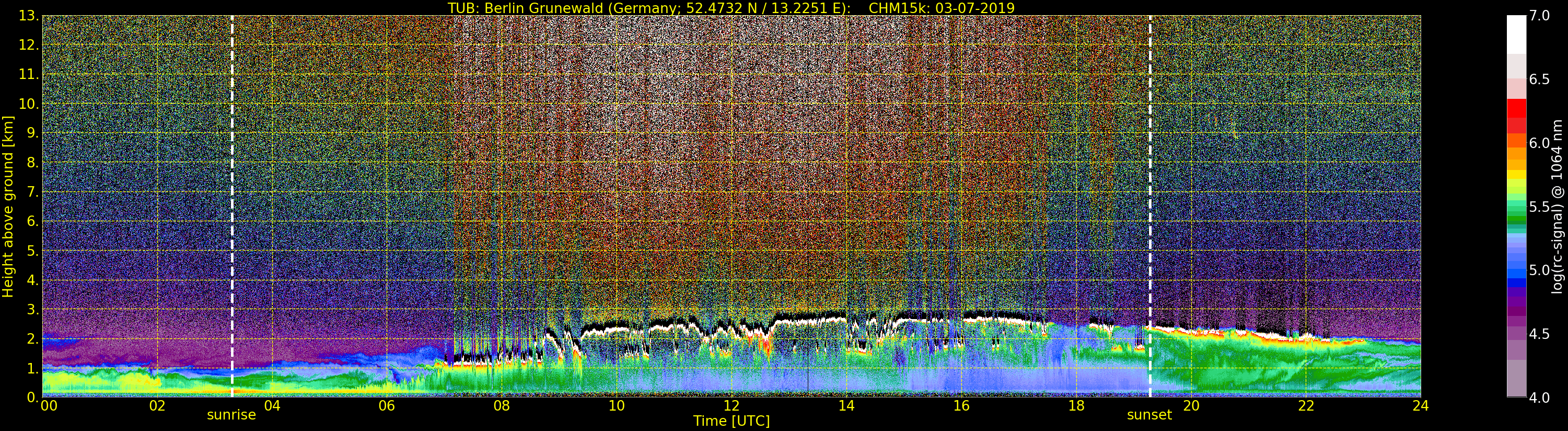Click the height tick label '2.'
Screen dimensions: 1568x431
(32, 338)
